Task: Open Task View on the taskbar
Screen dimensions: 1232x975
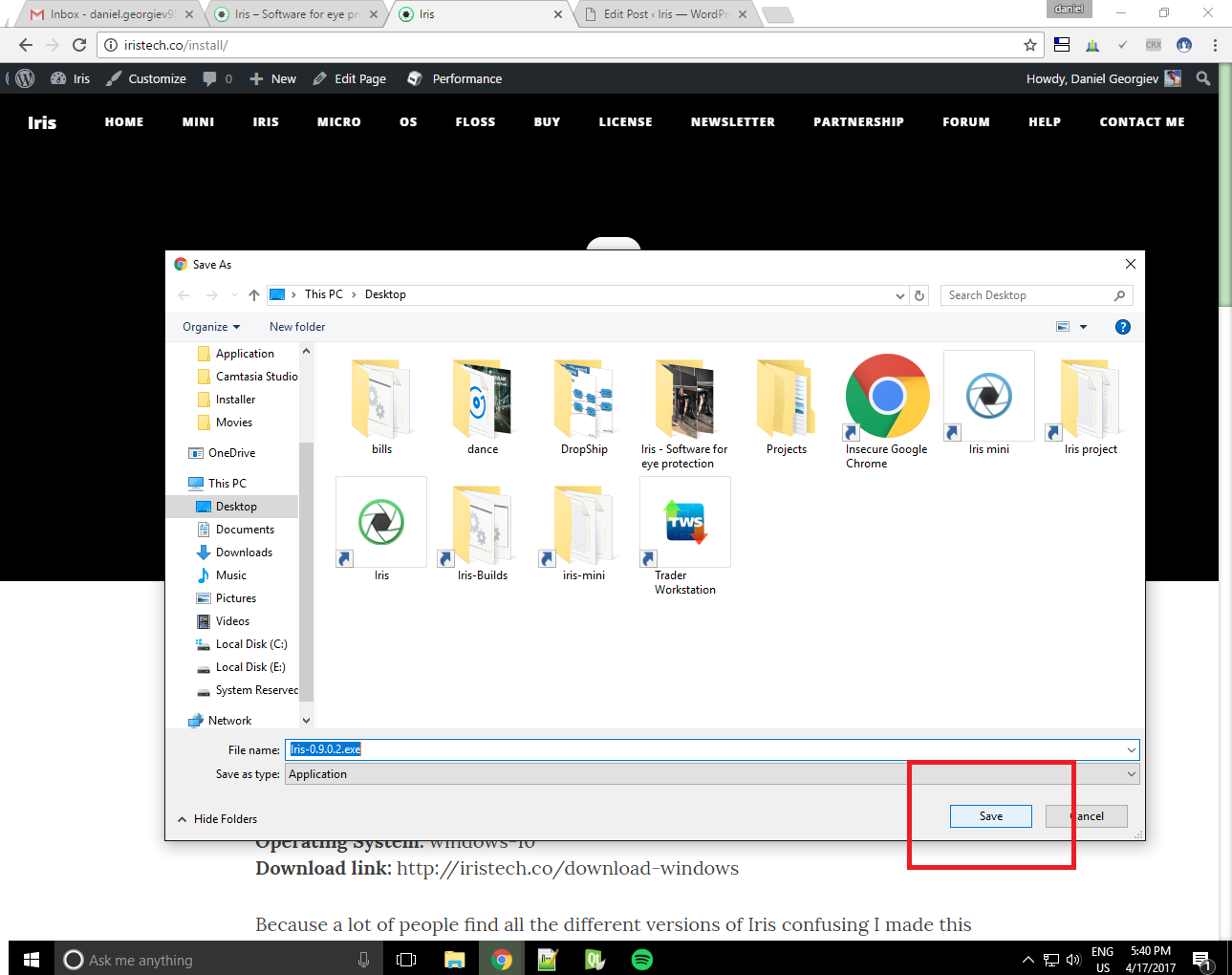Action: (406, 960)
